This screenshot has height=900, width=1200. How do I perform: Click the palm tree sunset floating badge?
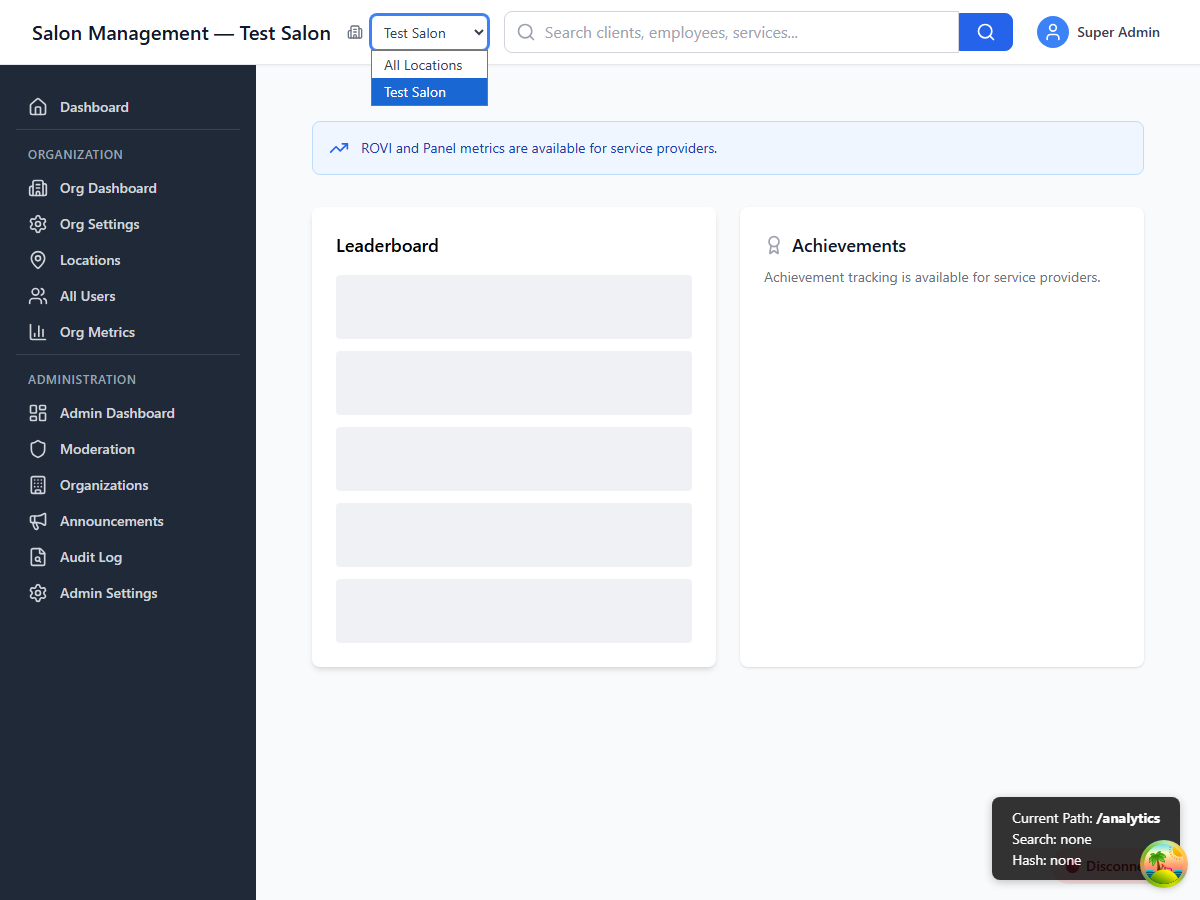[x=1163, y=863]
